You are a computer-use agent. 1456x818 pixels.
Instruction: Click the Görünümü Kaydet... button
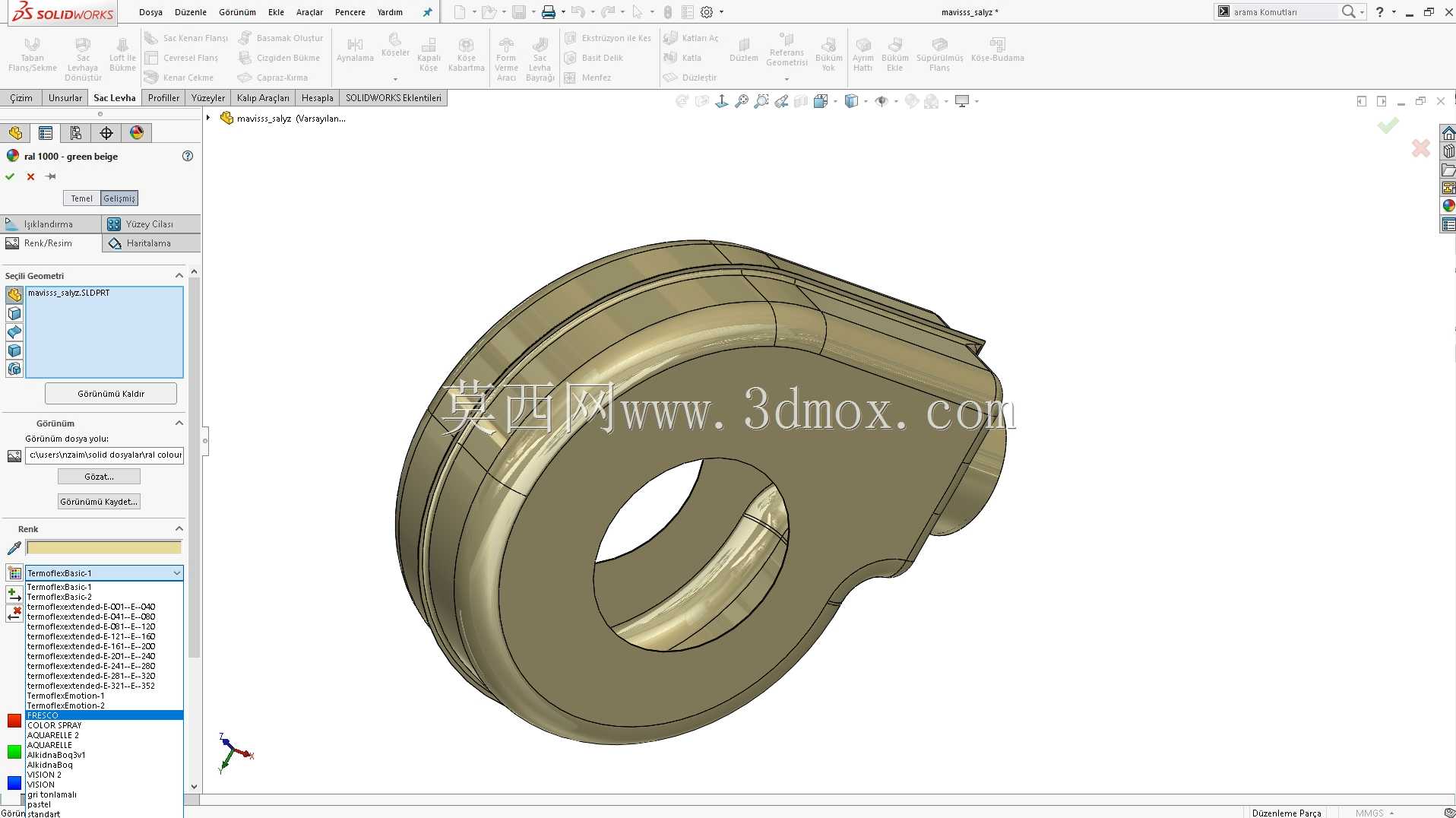coord(100,502)
